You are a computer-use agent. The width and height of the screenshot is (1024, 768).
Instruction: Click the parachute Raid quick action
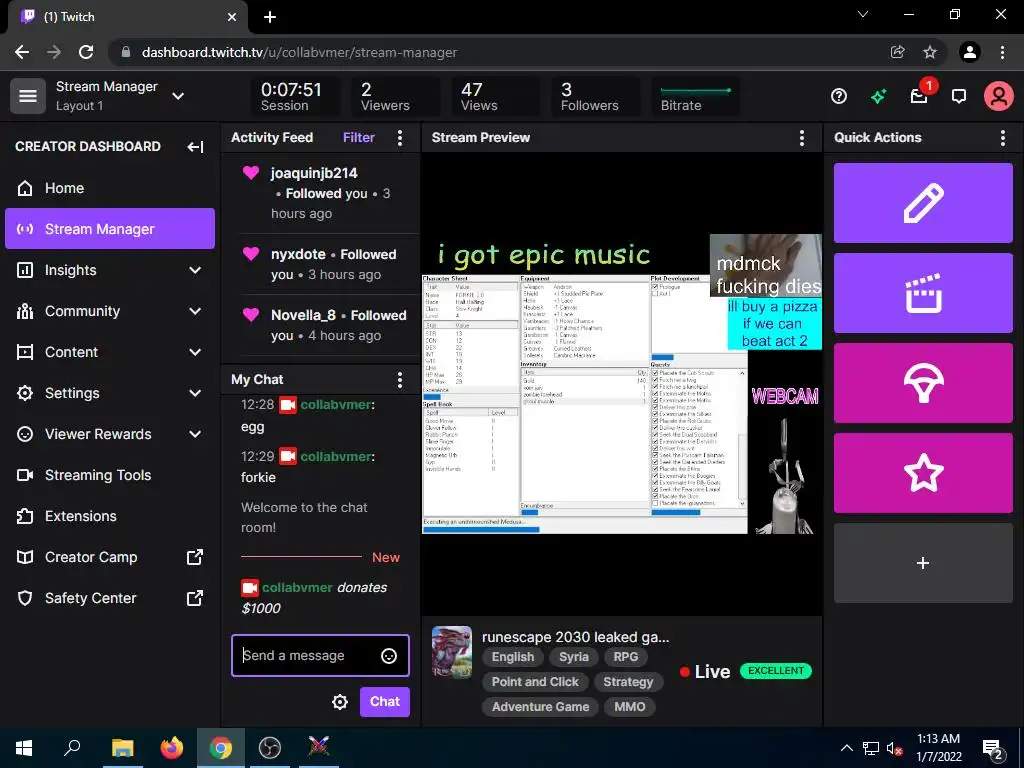(923, 383)
